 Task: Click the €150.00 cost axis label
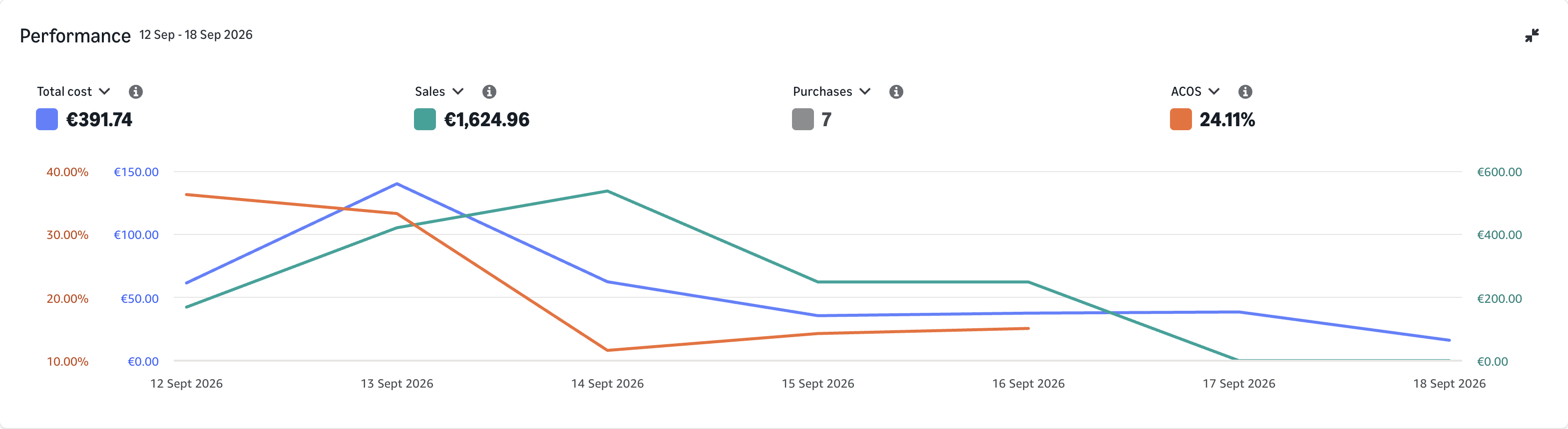(136, 172)
